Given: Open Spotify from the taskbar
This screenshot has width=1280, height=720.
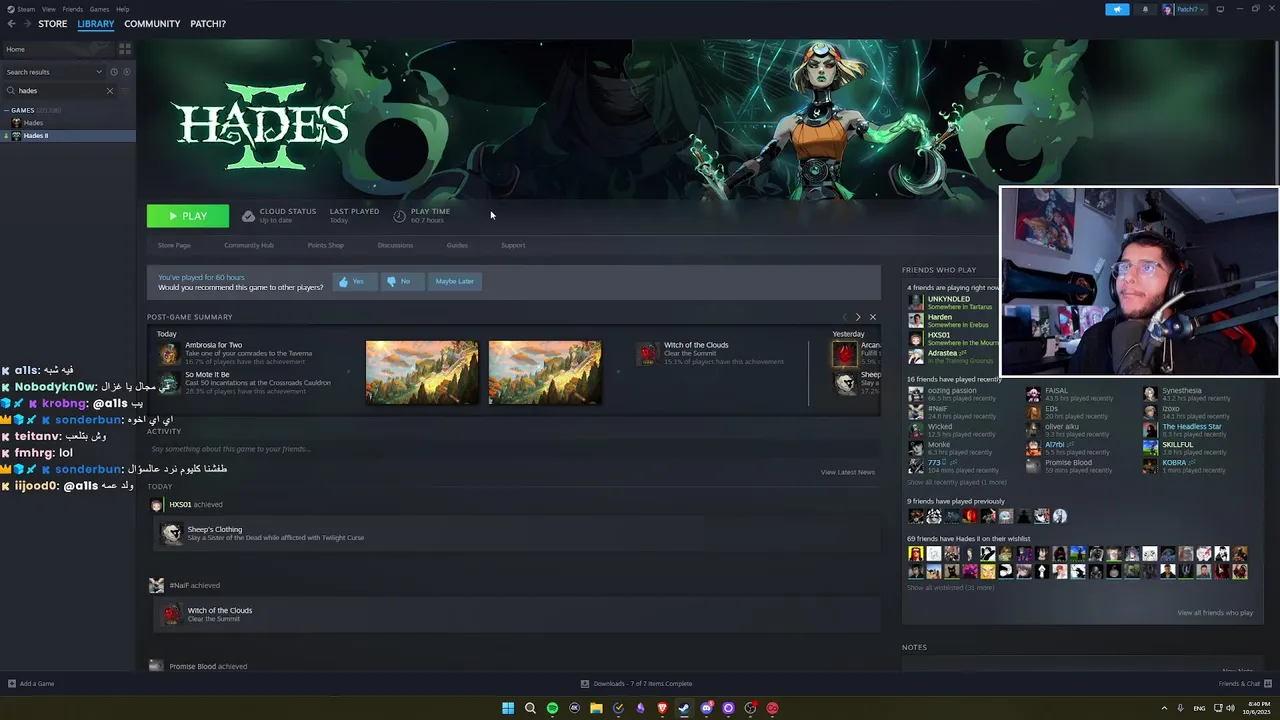Looking at the screenshot, I should coord(552,708).
